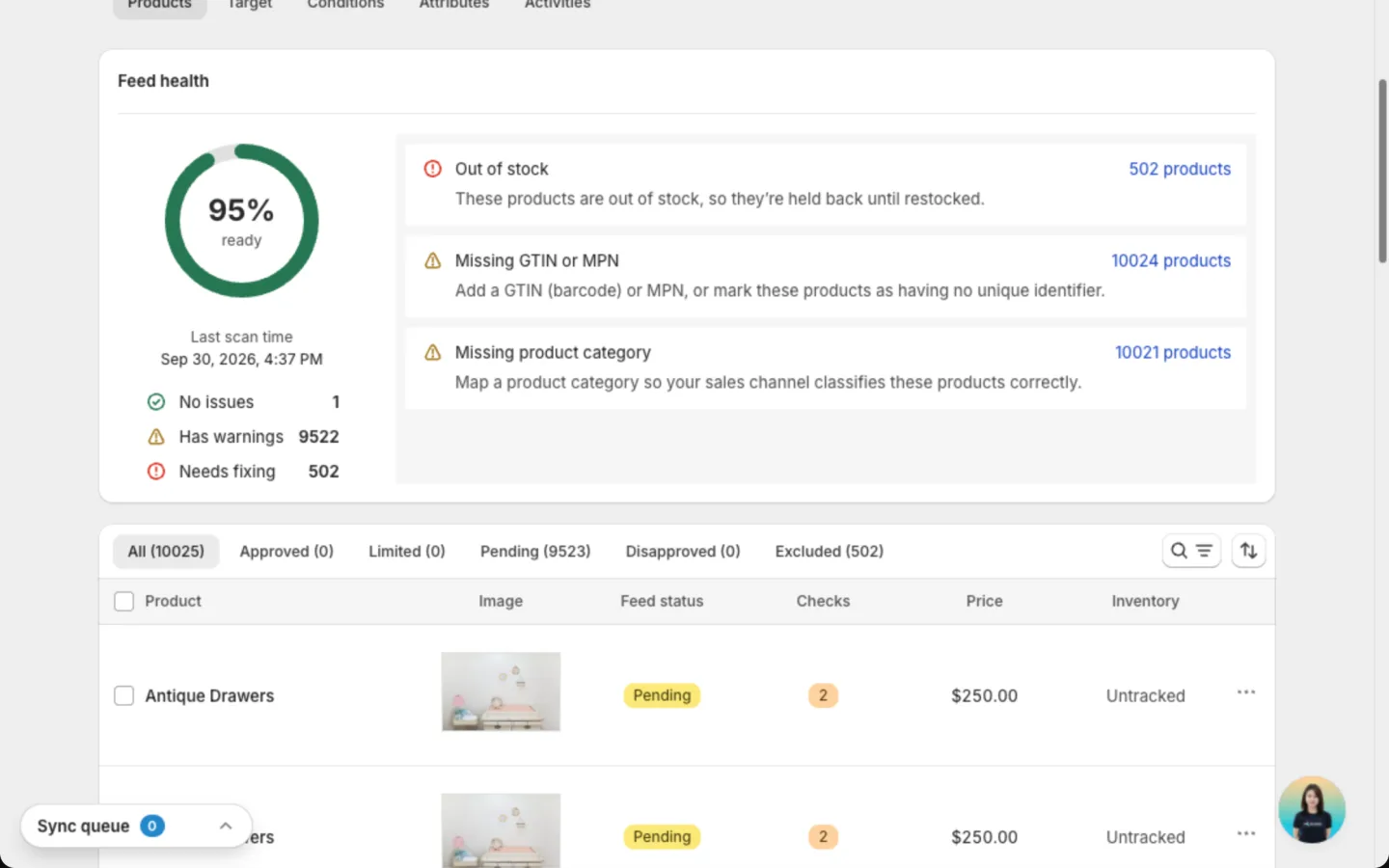Click the Pending status badge on first row
1389x868 pixels.
662,695
